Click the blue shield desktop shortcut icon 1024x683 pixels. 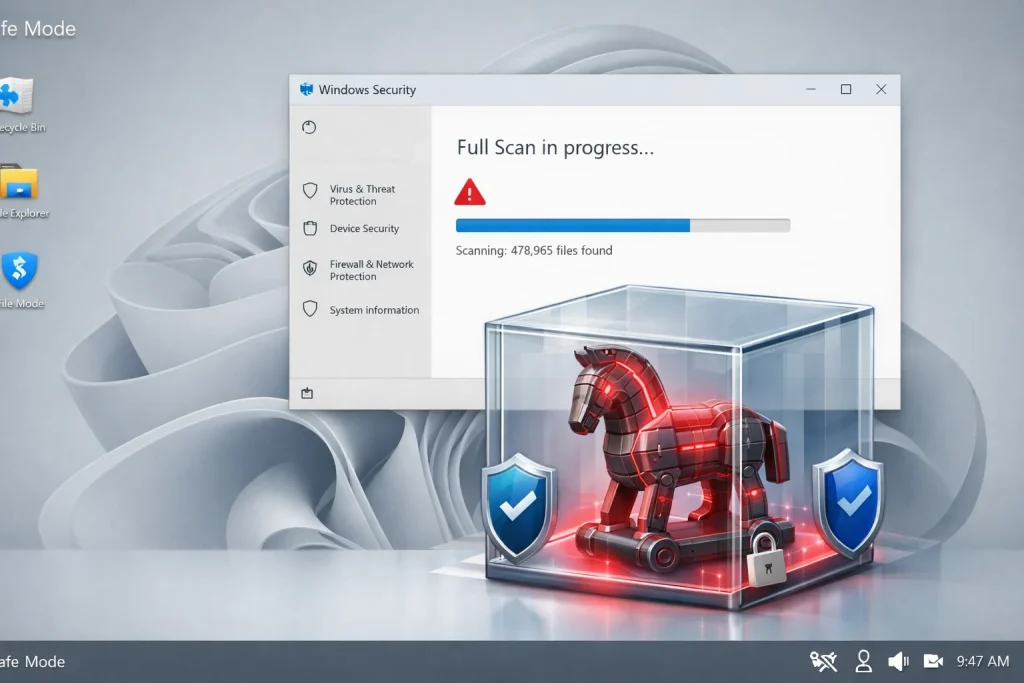pyautogui.click(x=20, y=270)
